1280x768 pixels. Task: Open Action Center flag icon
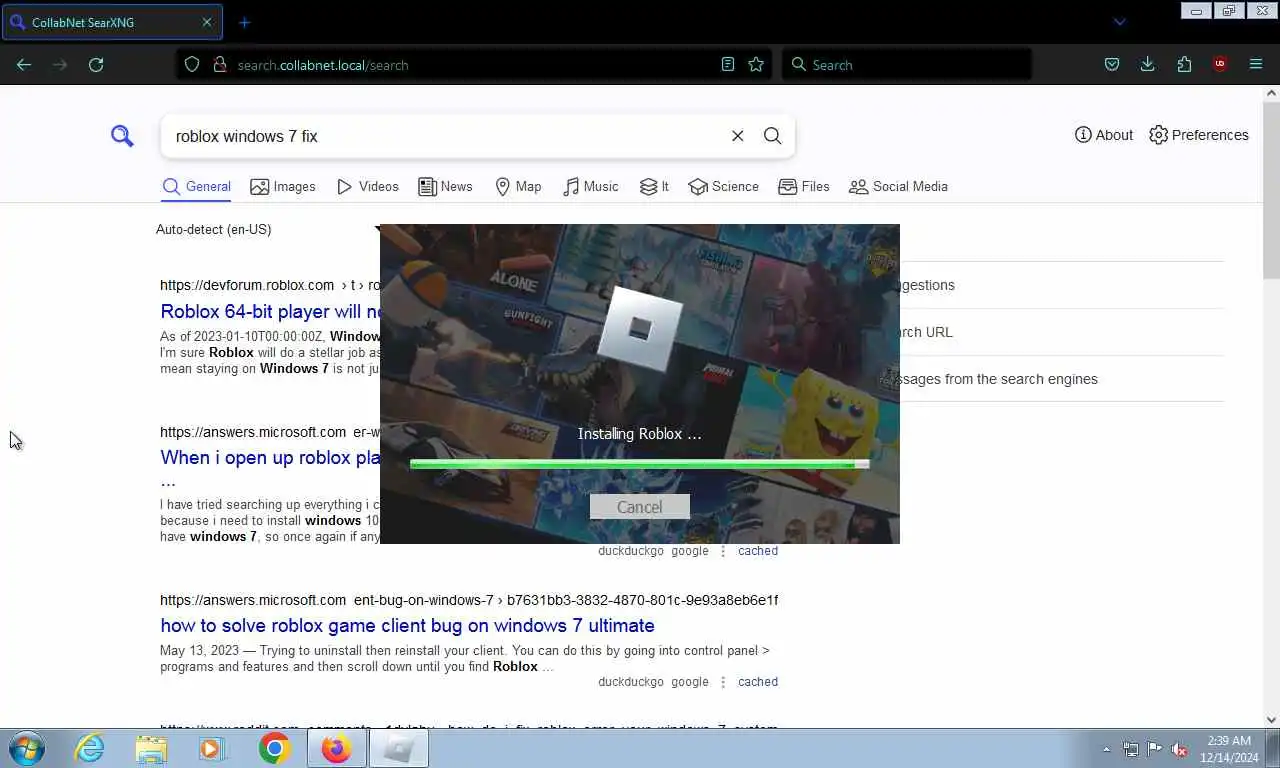(1155, 749)
